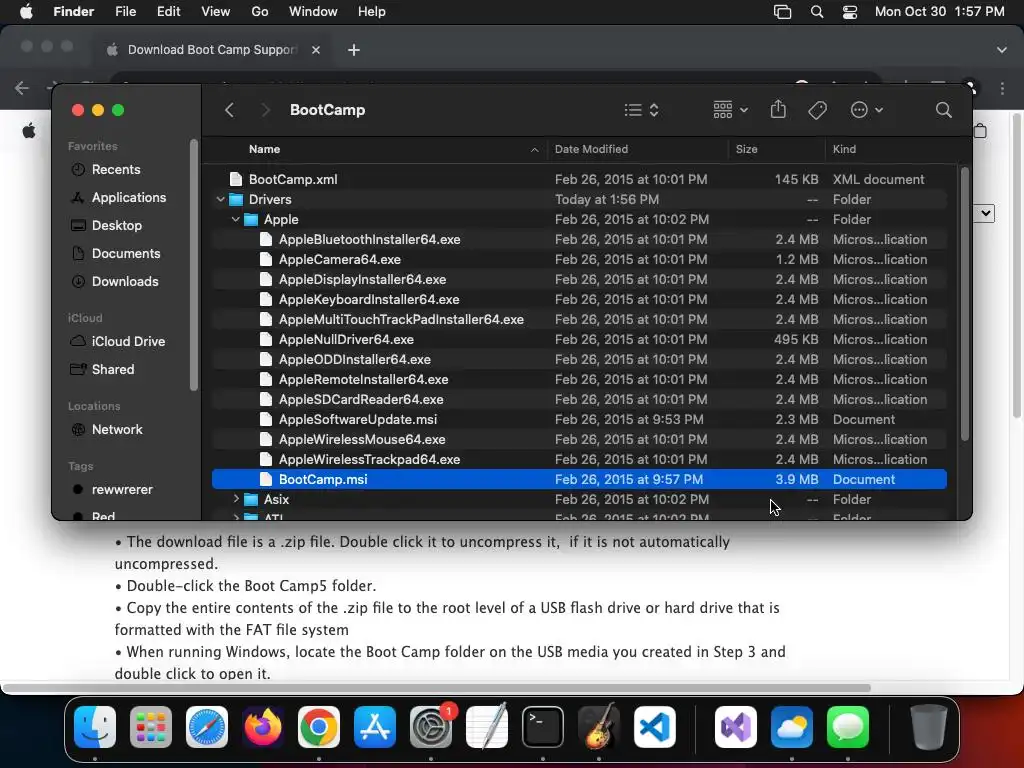Viewport: 1024px width, 768px height.
Task: Open the Action ellipsis menu in Finder
Action: point(867,110)
